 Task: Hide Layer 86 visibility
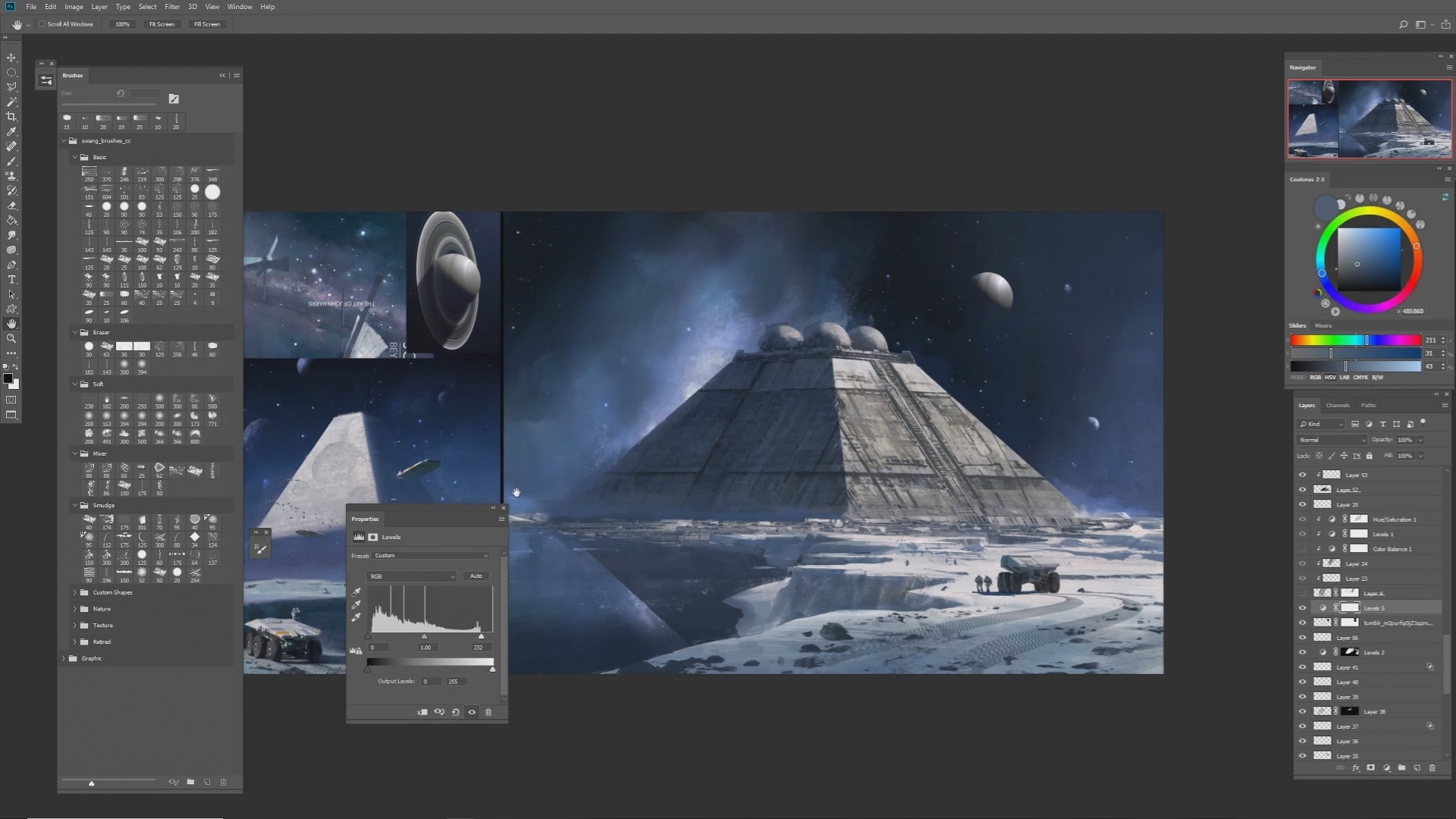coord(1302,637)
